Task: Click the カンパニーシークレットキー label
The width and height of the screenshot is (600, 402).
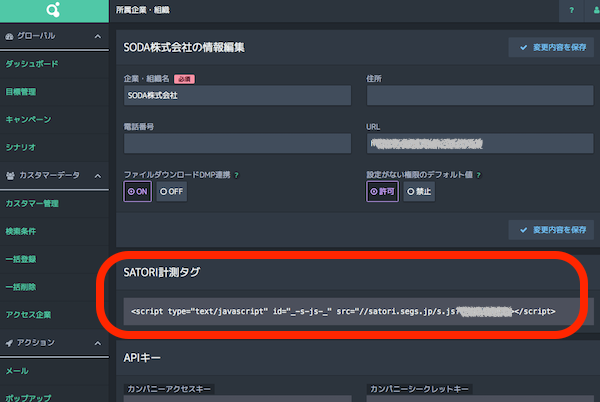Action: tap(419, 389)
